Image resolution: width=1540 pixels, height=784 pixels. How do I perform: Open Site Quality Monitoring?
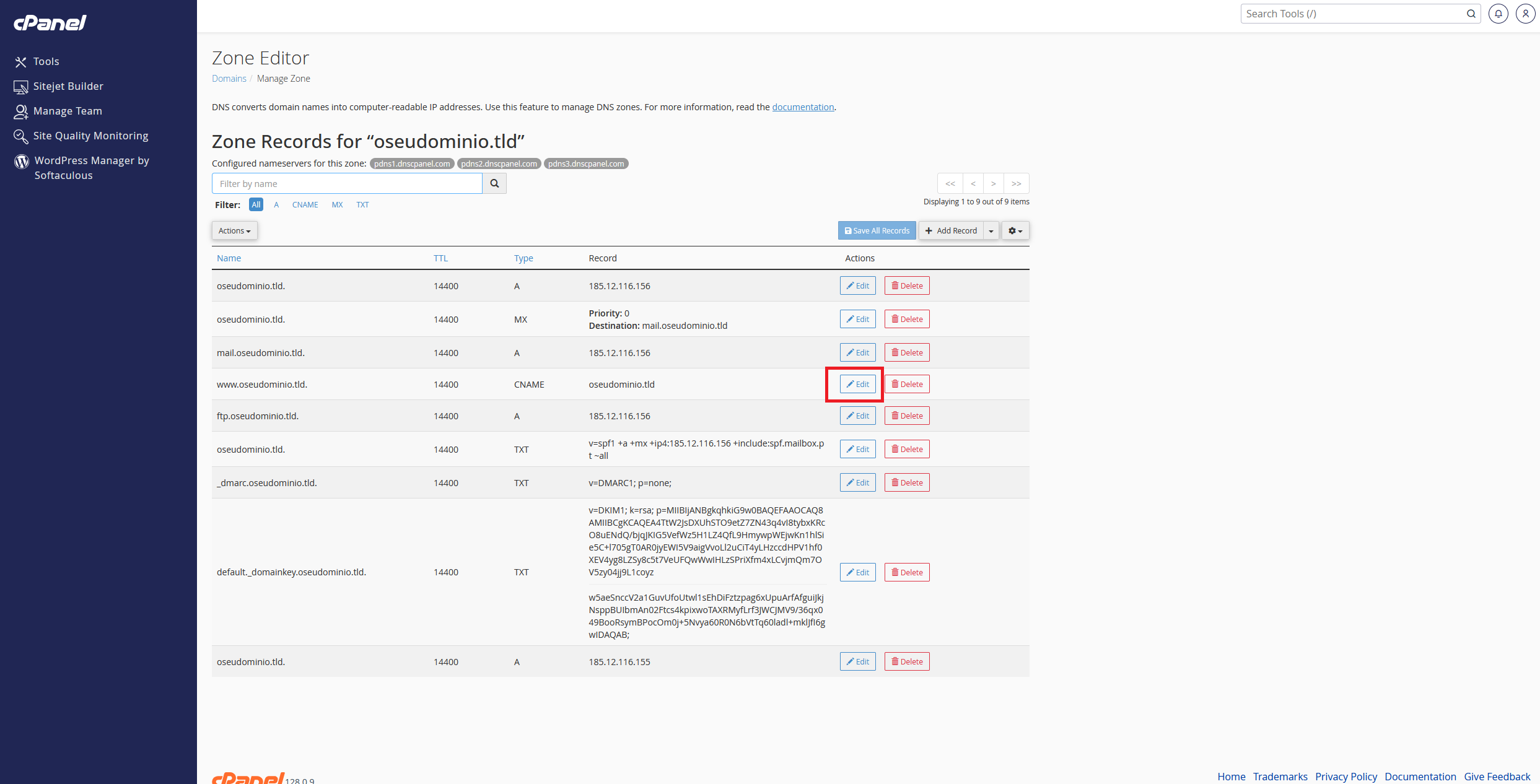90,136
